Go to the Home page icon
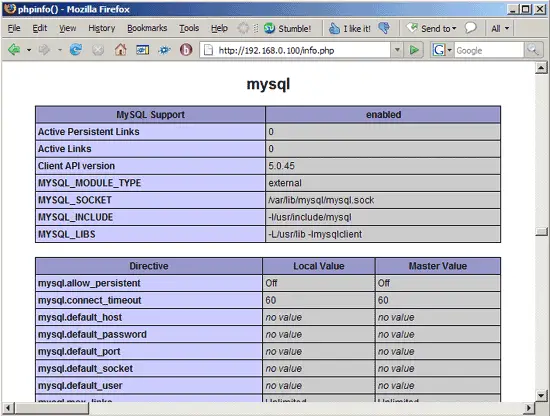The image size is (550, 416). (121, 50)
